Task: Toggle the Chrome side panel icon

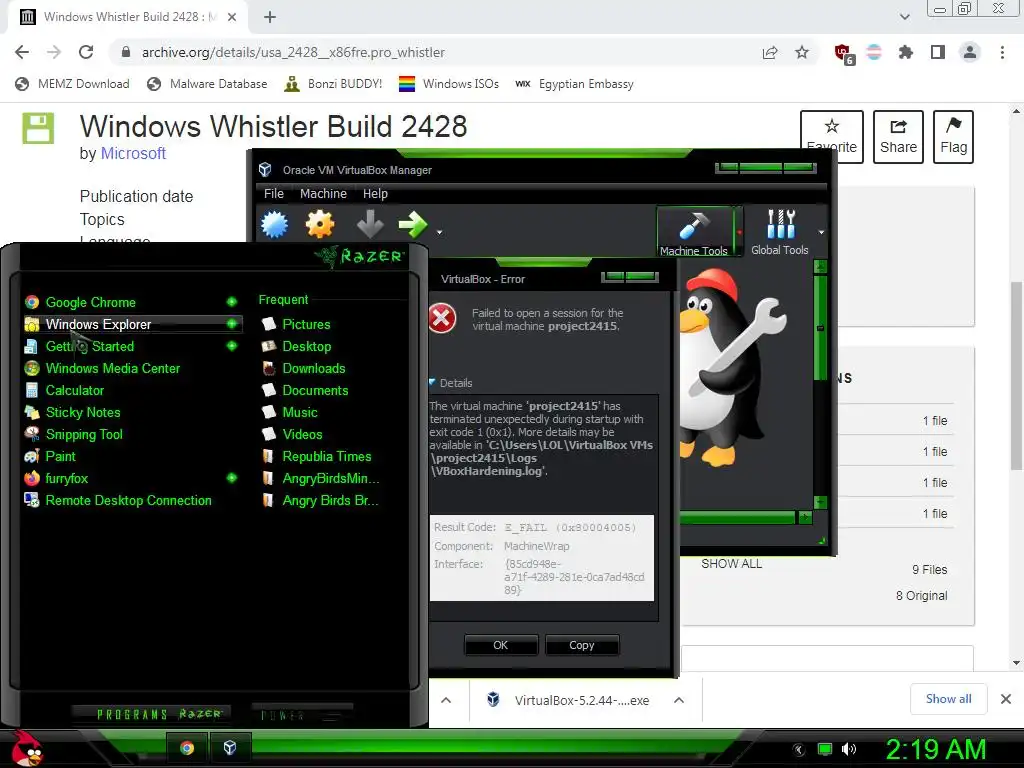Action: coord(938,52)
